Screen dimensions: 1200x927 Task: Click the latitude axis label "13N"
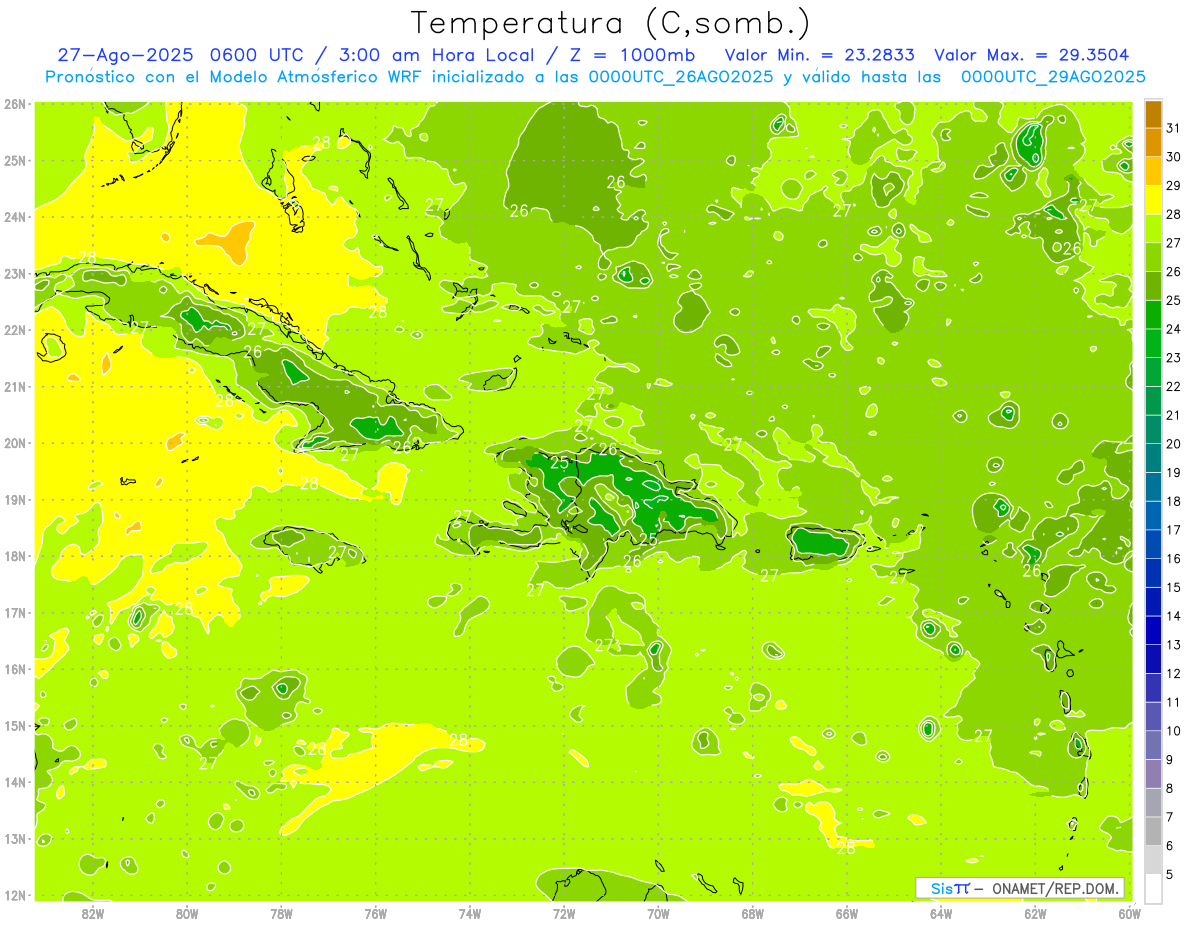click(15, 838)
